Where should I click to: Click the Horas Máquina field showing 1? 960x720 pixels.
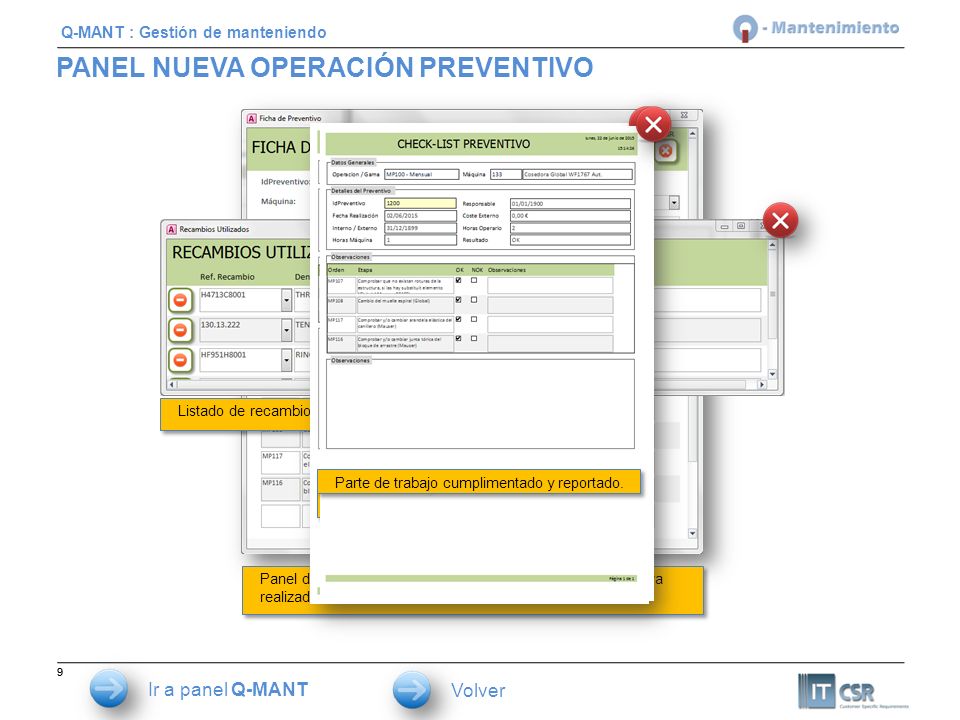coord(420,240)
